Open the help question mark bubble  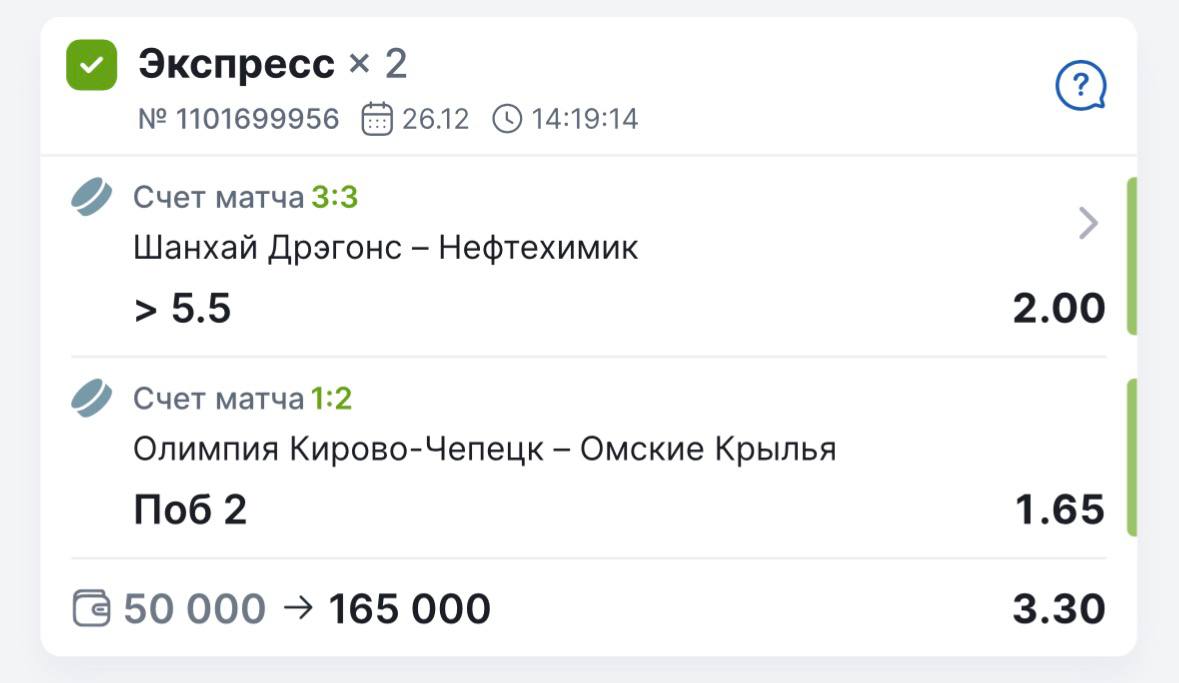pos(1081,87)
